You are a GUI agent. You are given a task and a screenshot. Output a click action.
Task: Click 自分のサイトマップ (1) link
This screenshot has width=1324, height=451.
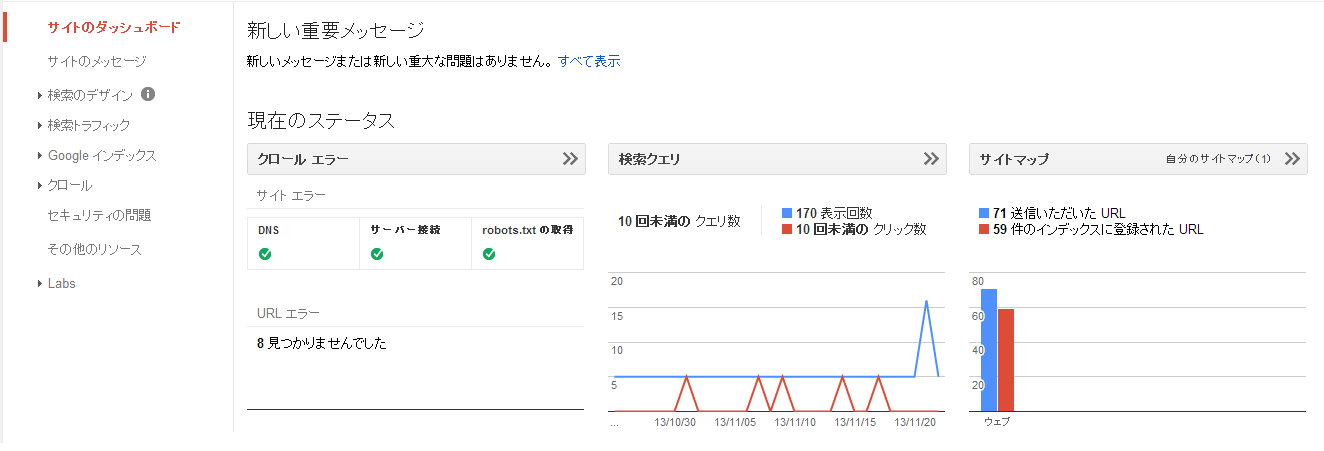(x=1218, y=159)
